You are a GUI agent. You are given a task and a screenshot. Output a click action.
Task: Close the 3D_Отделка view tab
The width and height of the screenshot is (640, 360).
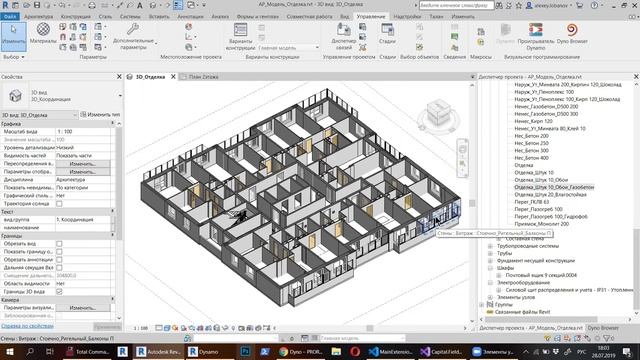click(173, 77)
